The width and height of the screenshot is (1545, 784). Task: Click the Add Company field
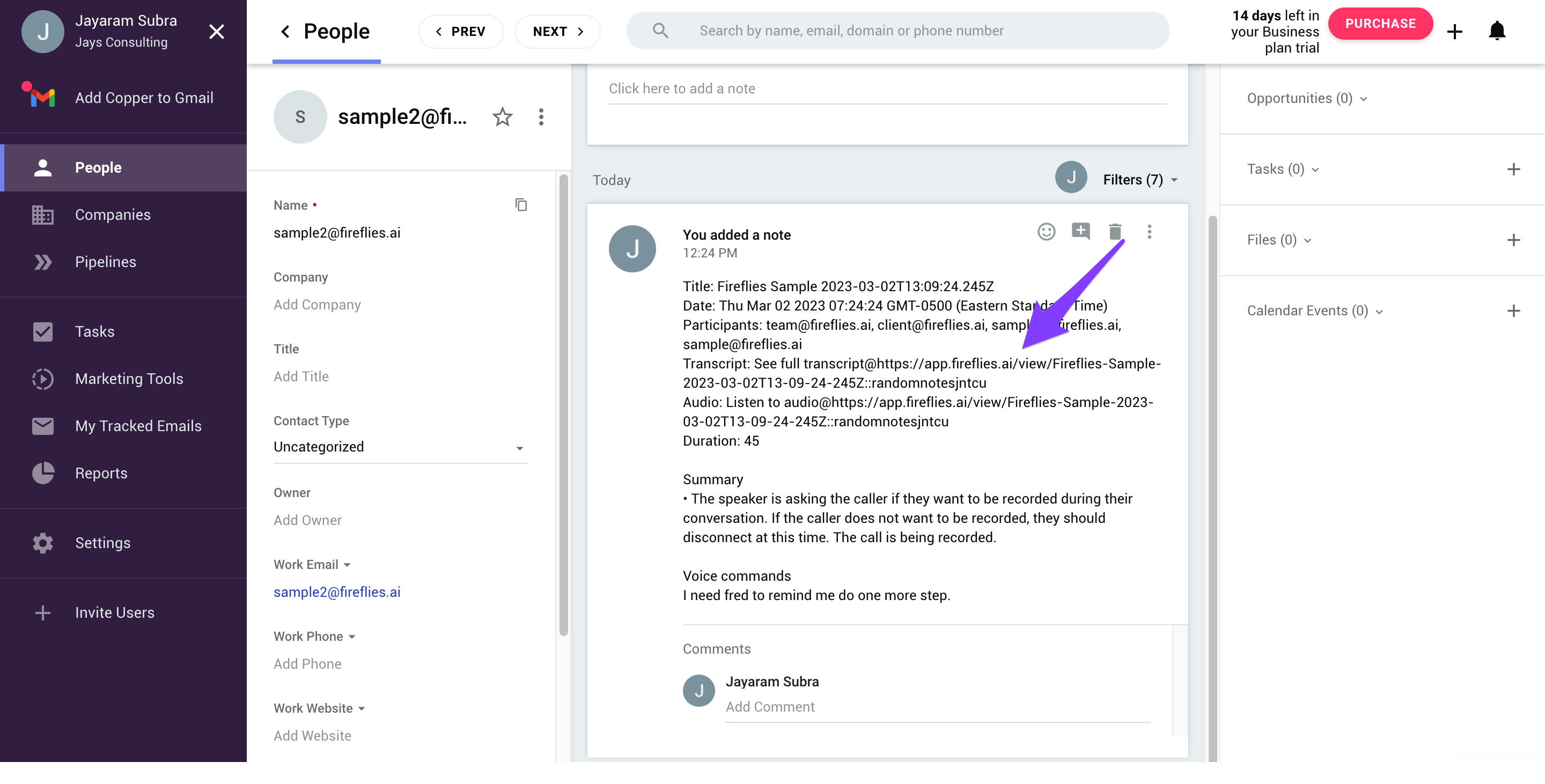317,305
